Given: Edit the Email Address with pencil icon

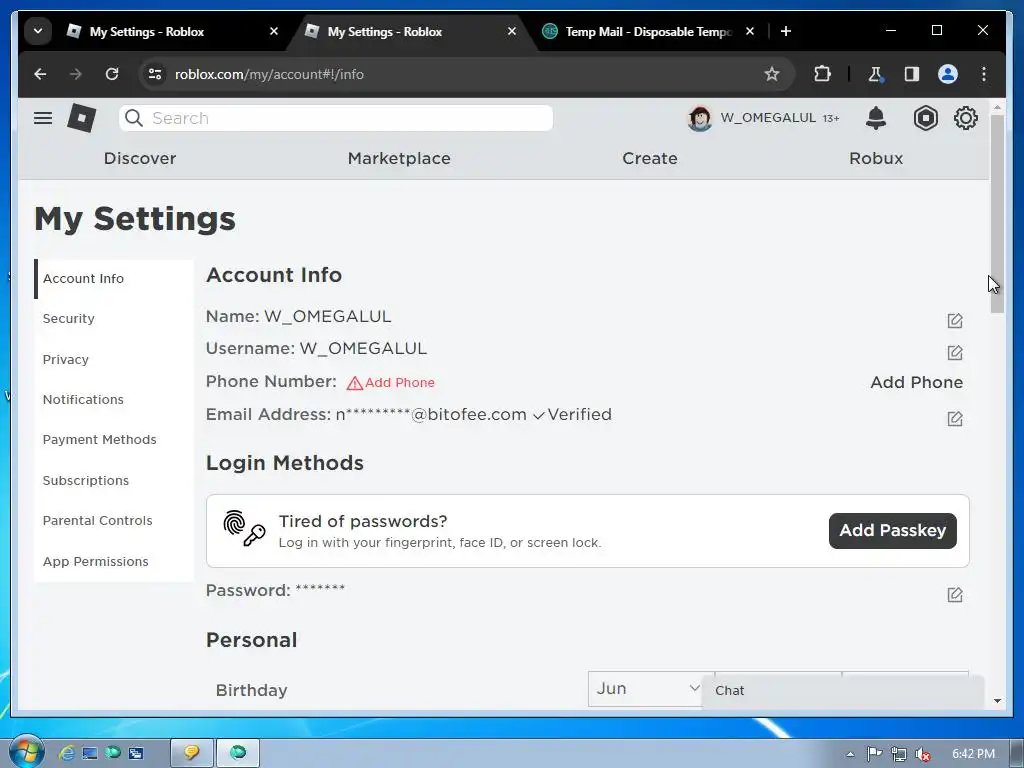Looking at the screenshot, I should [x=955, y=419].
